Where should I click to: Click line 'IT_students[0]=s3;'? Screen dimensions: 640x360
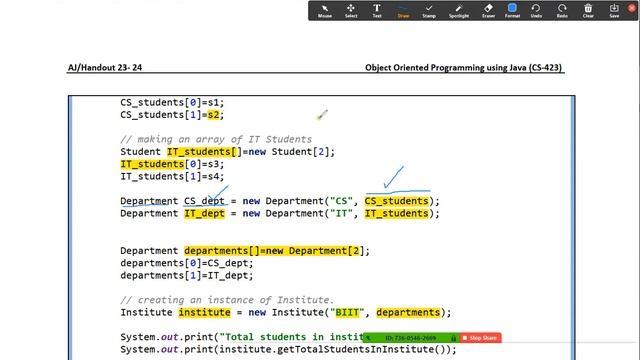click(x=172, y=164)
